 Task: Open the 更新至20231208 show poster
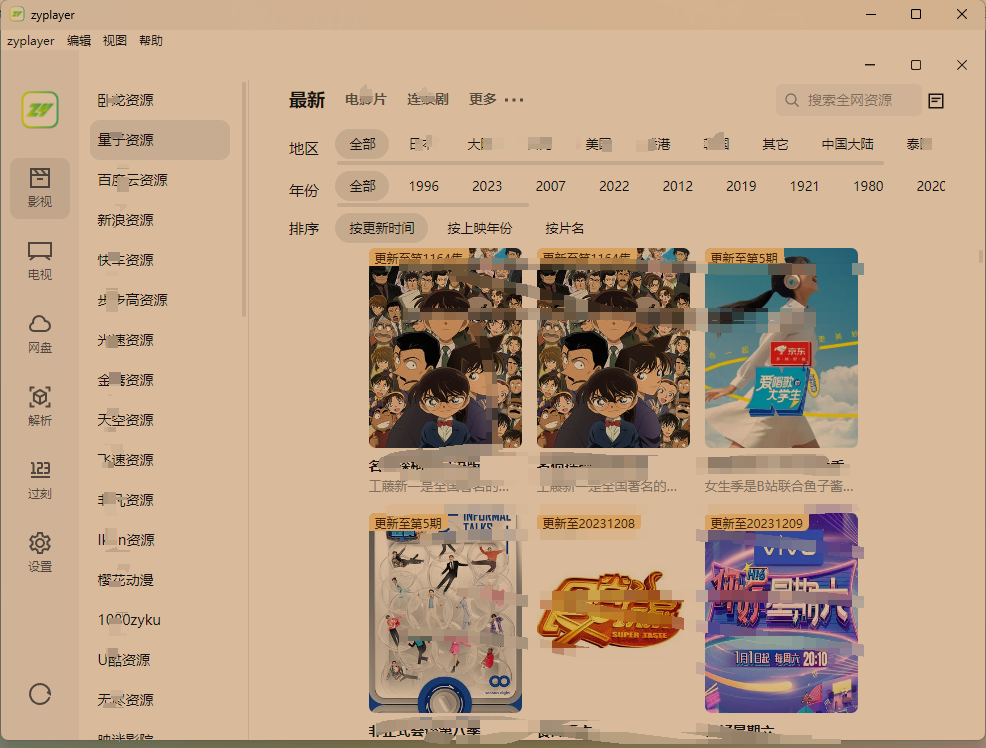point(613,613)
